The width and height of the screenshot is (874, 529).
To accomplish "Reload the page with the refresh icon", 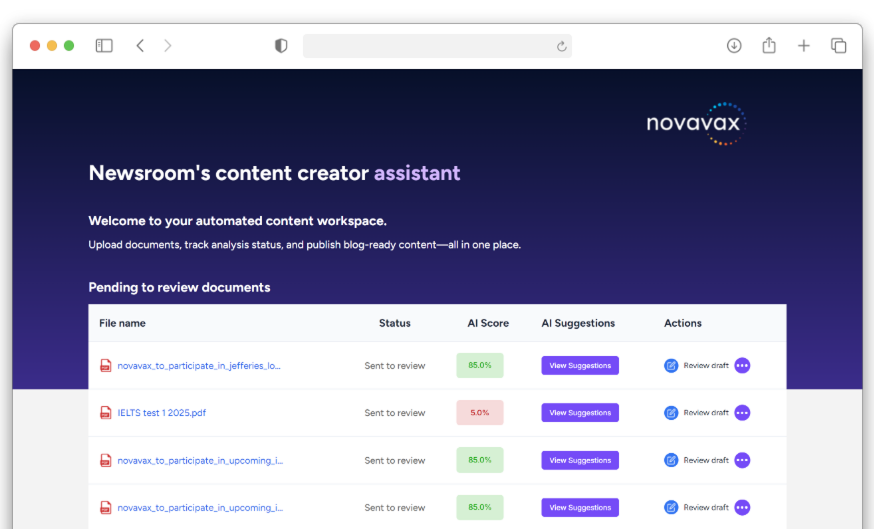I will [562, 46].
